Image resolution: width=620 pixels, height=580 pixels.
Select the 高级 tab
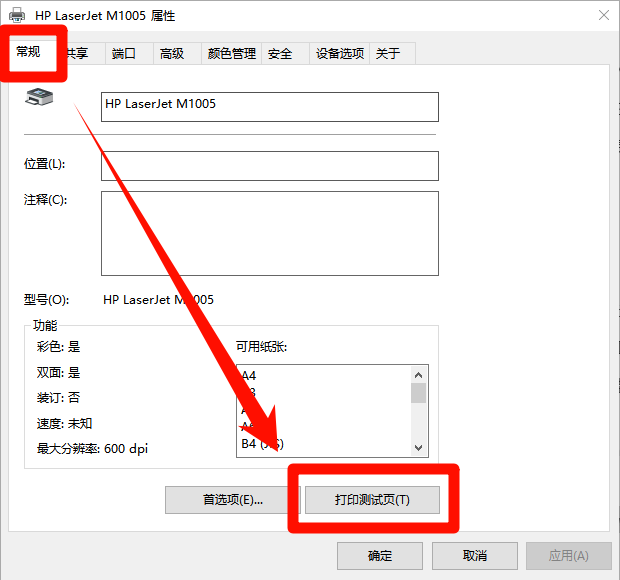click(x=172, y=54)
